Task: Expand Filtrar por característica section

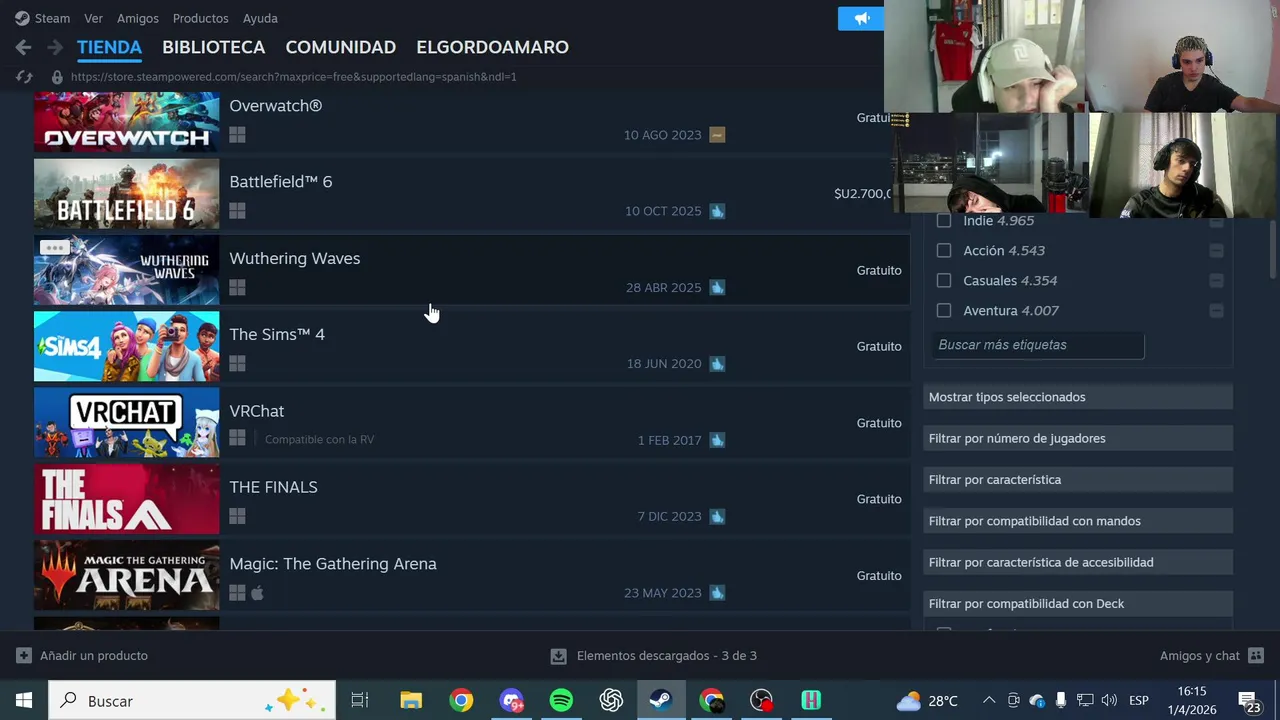Action: point(1078,480)
